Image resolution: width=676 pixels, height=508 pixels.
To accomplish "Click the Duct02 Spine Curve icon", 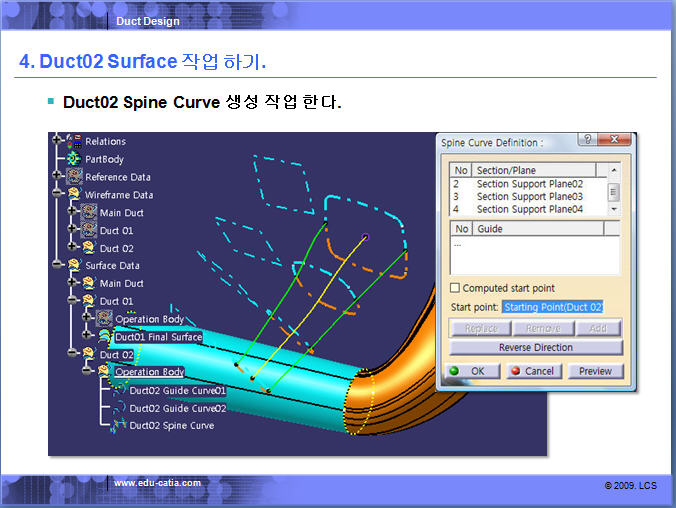I will 119,426.
